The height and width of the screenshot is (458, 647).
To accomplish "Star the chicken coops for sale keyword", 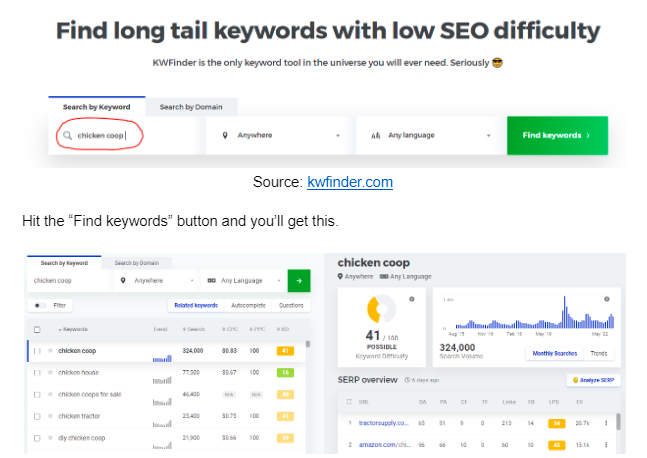I will [x=50, y=394].
